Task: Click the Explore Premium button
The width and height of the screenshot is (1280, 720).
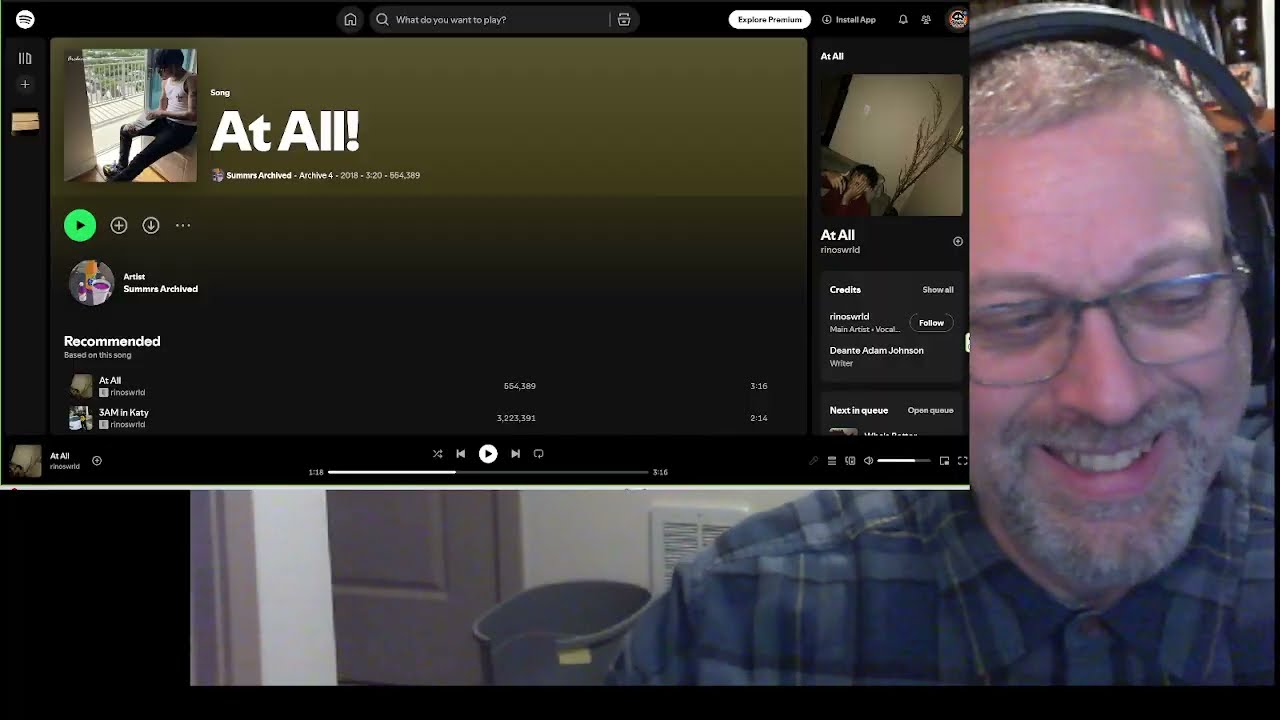Action: (770, 19)
